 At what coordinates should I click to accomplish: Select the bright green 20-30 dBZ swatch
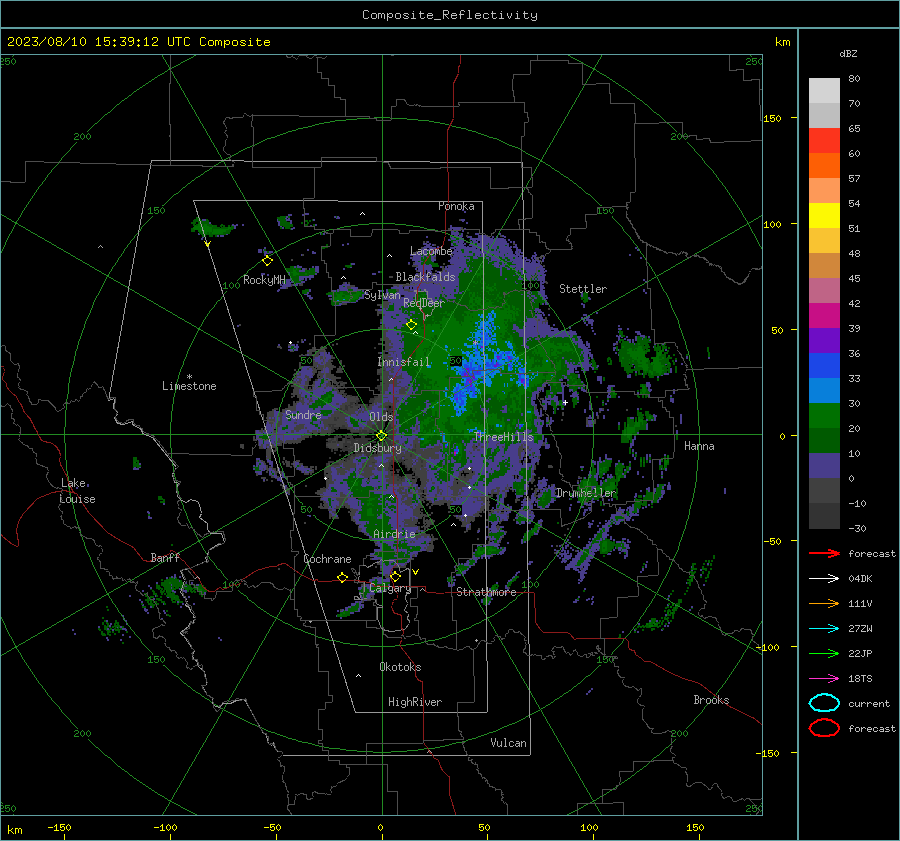click(824, 415)
